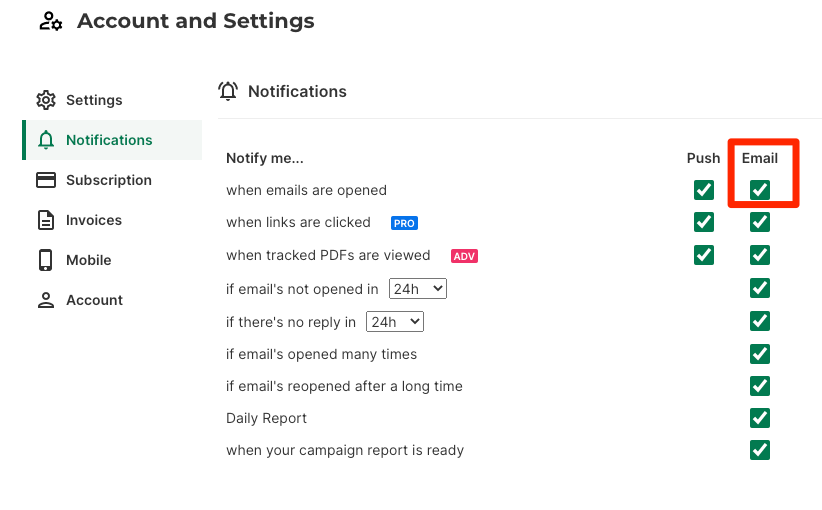Viewport: 822px width, 510px height.
Task: Uncheck Email for when emails are opened
Action: 760,190
